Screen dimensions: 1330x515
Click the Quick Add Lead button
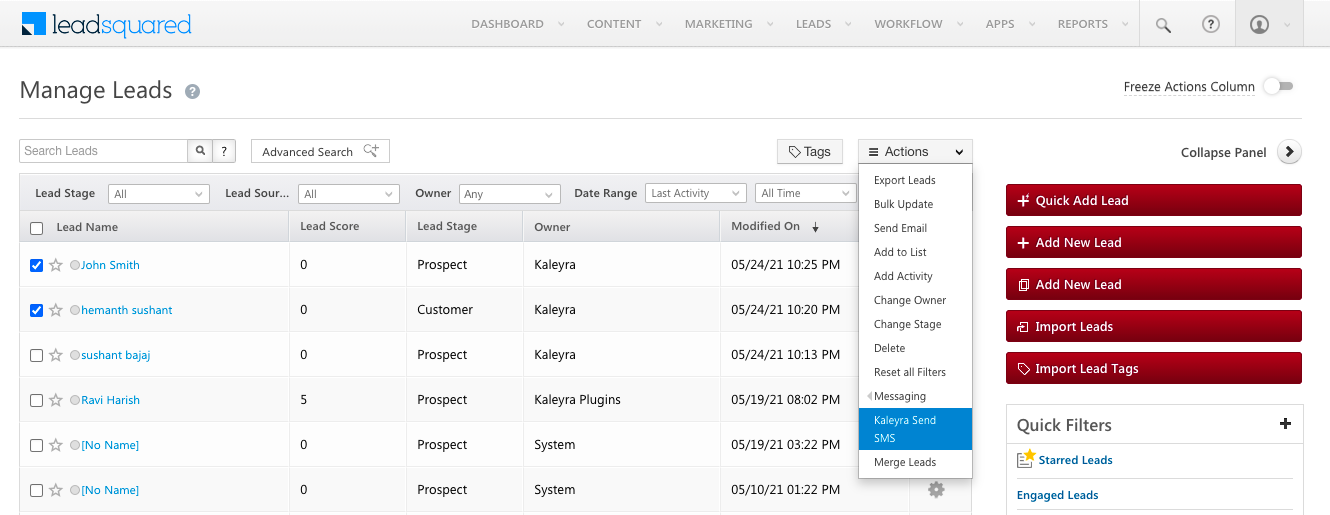1153,200
